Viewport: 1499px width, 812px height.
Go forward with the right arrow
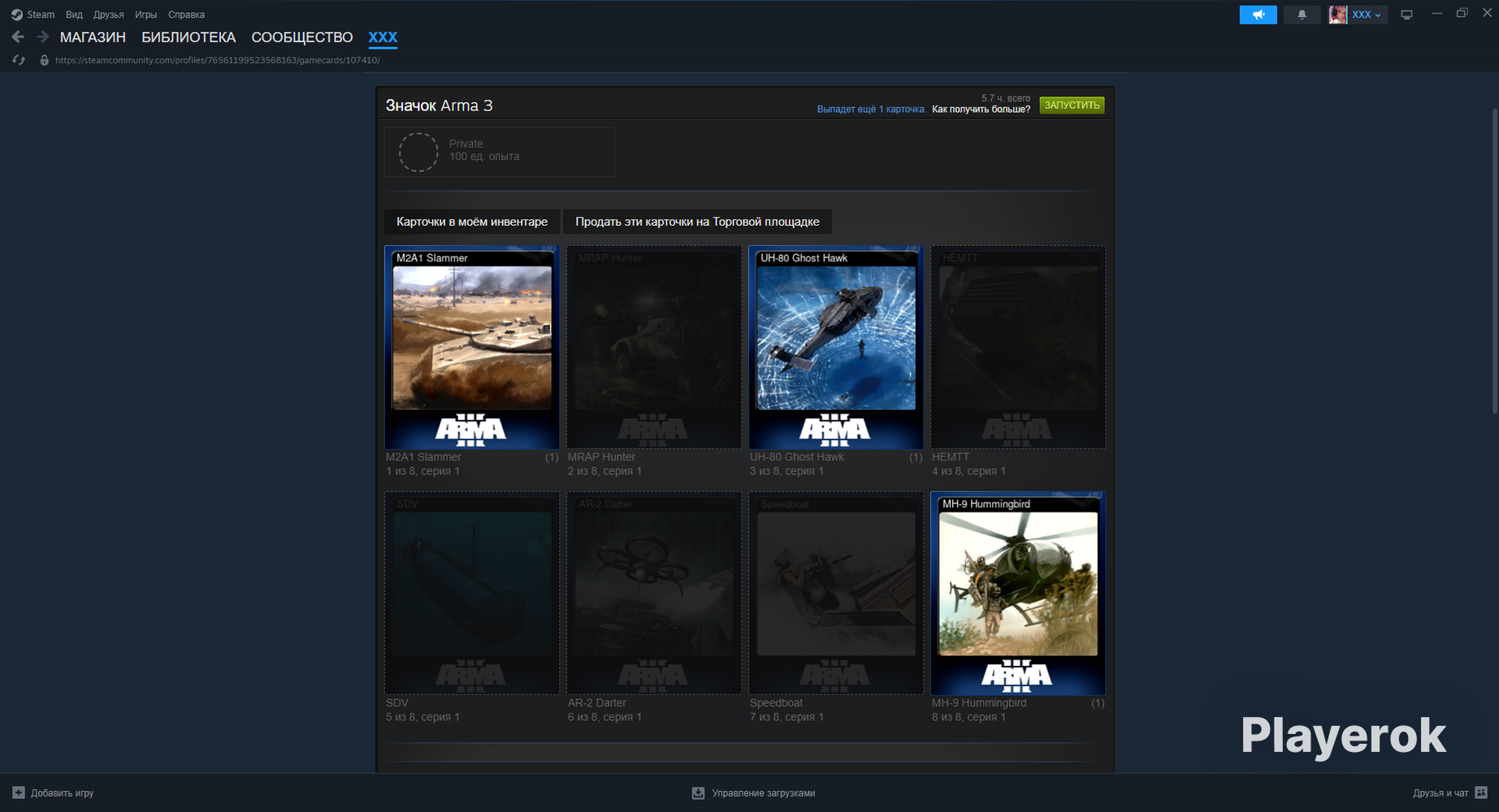coord(43,37)
